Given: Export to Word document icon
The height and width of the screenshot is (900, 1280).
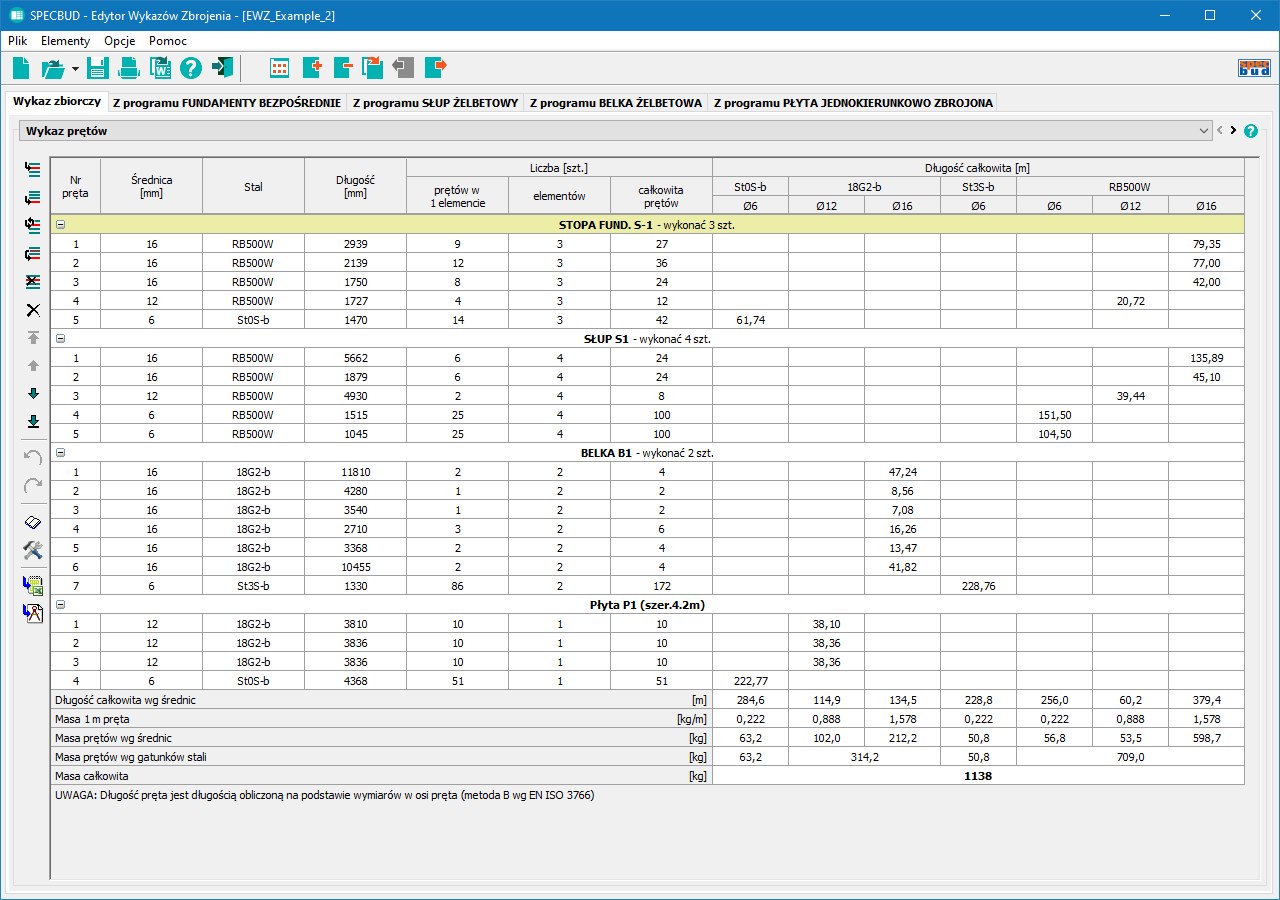Looking at the screenshot, I should pyautogui.click(x=160, y=68).
